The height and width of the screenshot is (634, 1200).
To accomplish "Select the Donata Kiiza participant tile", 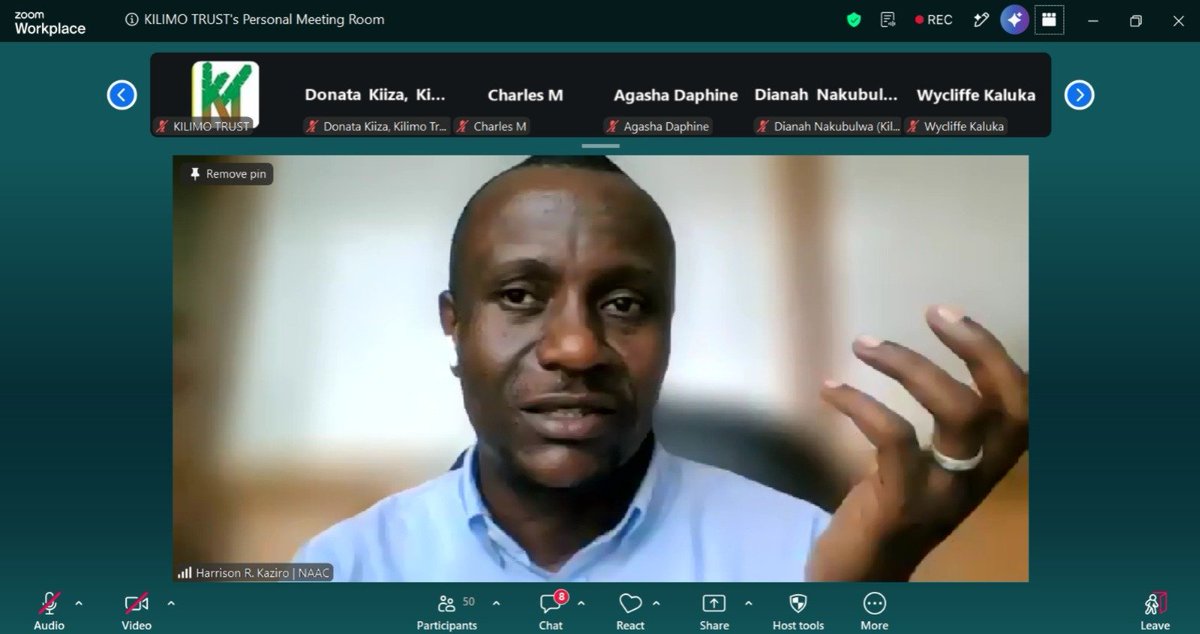I will [376, 95].
